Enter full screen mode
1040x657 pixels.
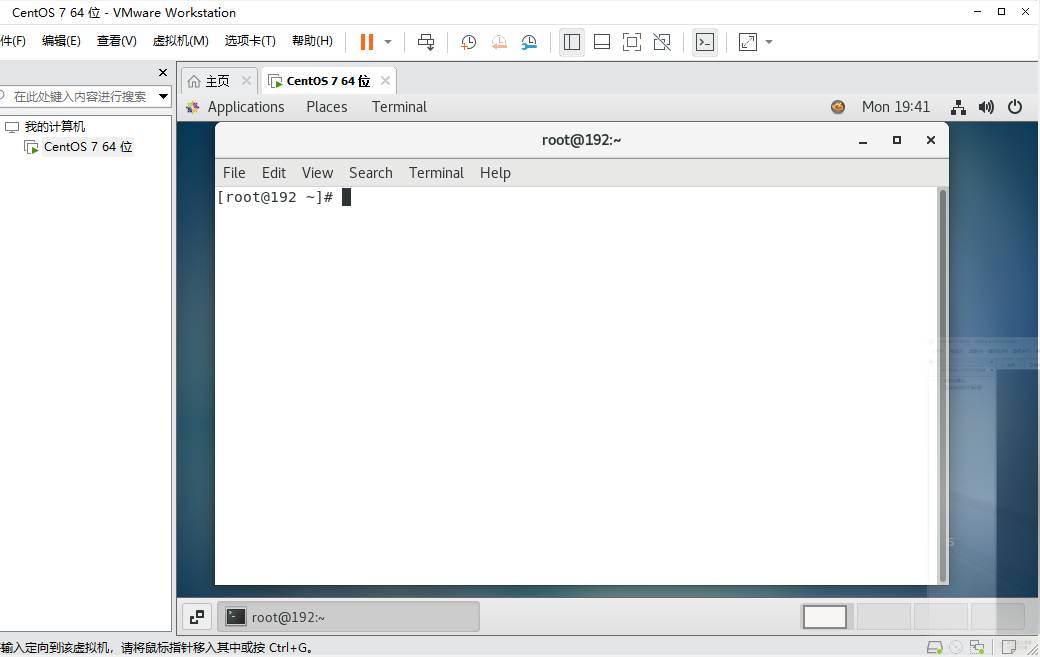[632, 42]
